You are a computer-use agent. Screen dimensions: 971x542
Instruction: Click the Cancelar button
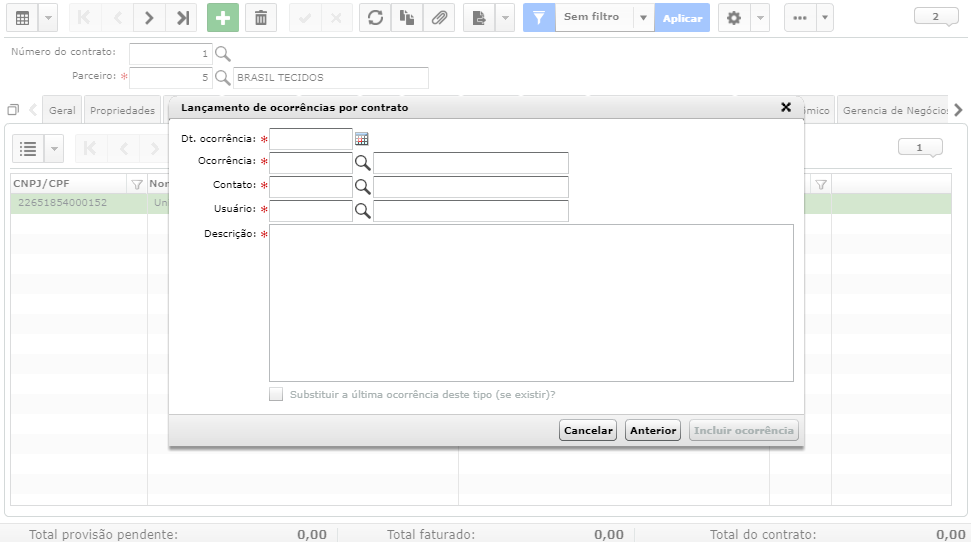[x=588, y=430]
